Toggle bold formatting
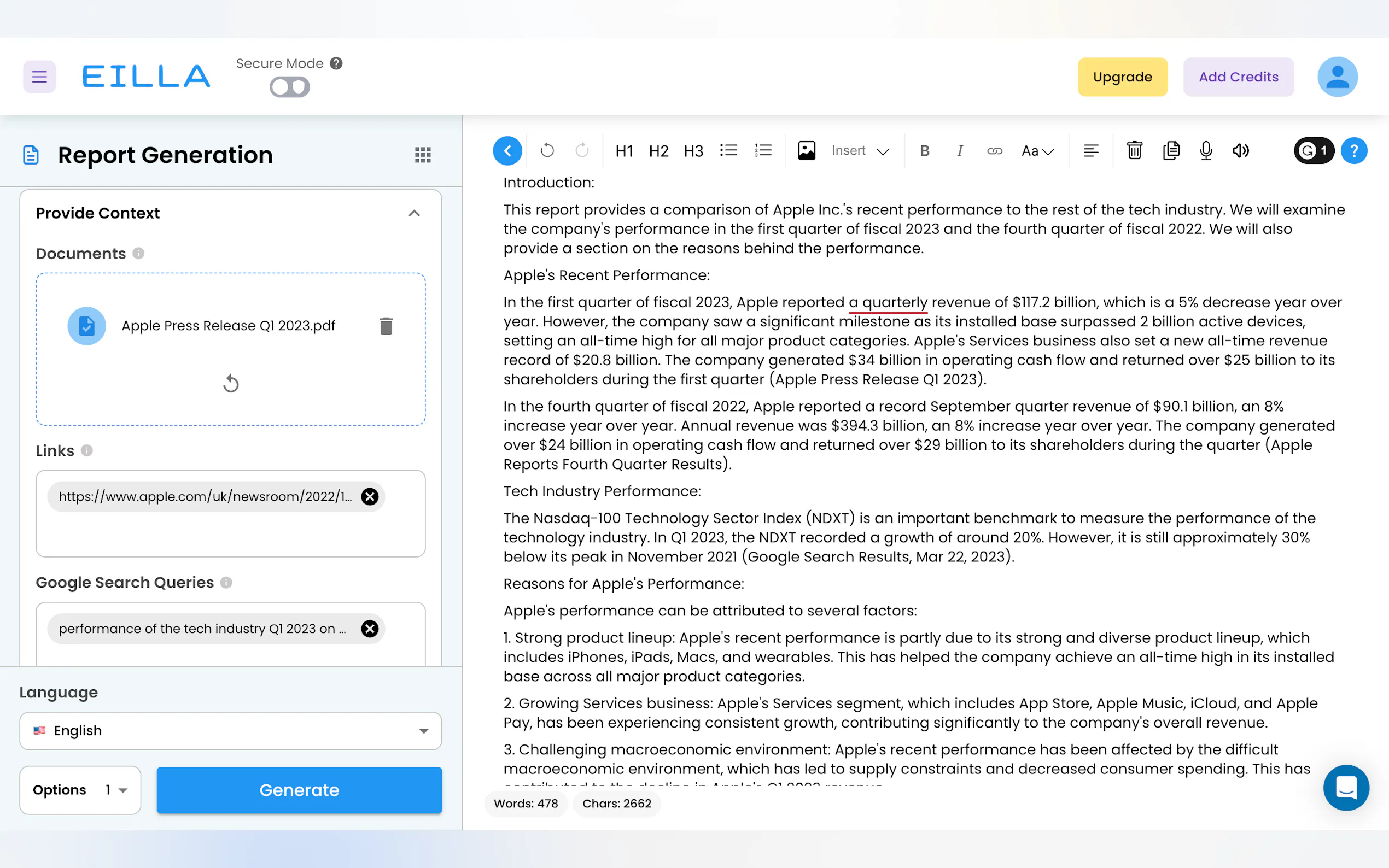 (x=925, y=151)
